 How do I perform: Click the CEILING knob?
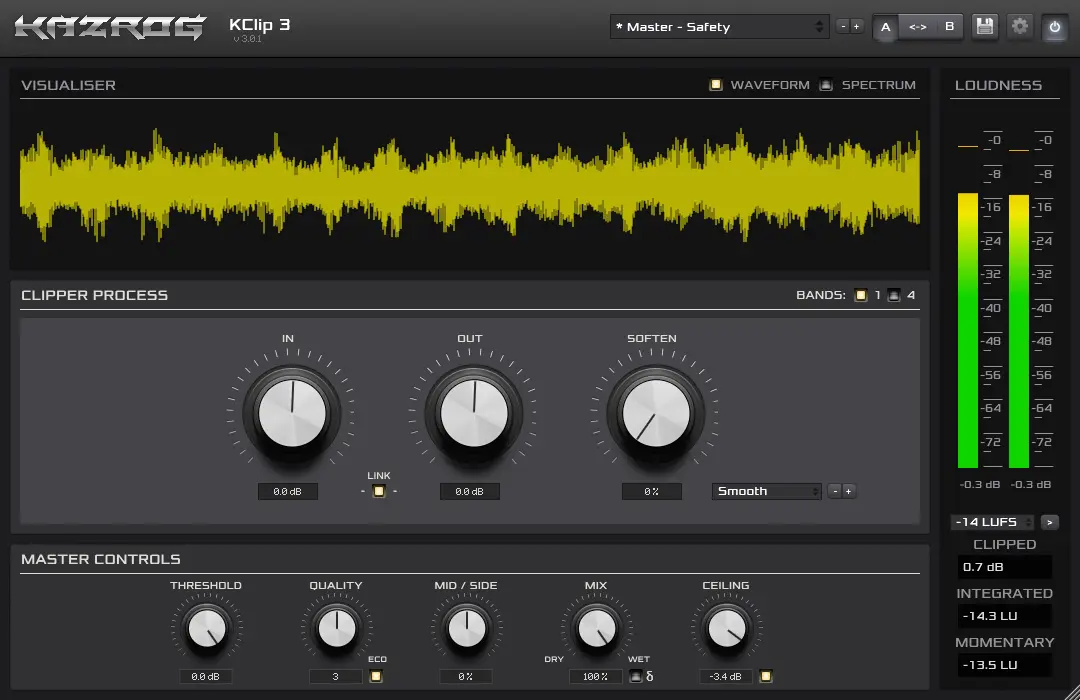point(727,628)
